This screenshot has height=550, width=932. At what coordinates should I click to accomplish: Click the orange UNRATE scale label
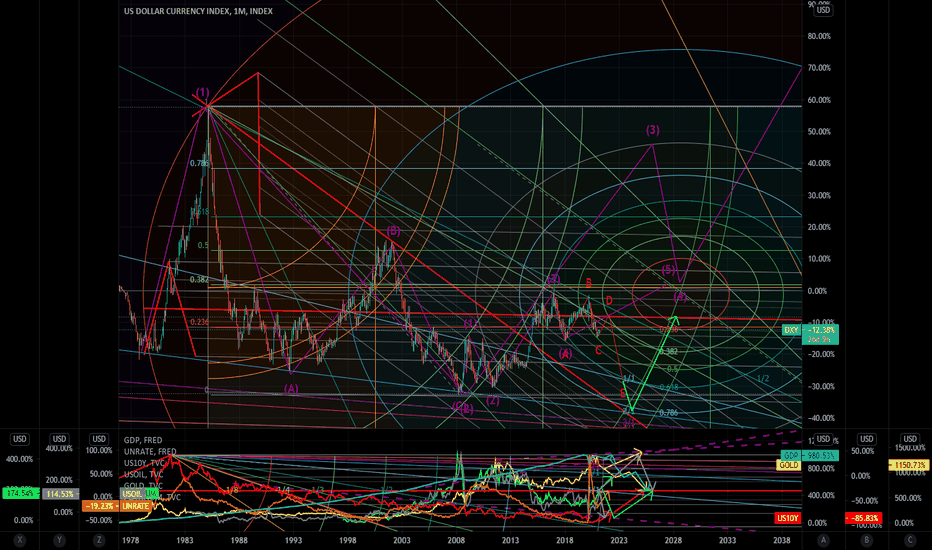tap(136, 506)
